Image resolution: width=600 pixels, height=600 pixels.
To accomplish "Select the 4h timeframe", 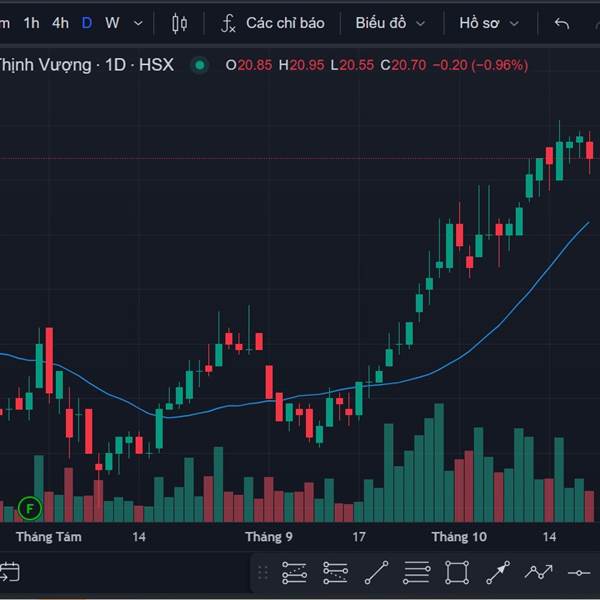I will pyautogui.click(x=60, y=23).
